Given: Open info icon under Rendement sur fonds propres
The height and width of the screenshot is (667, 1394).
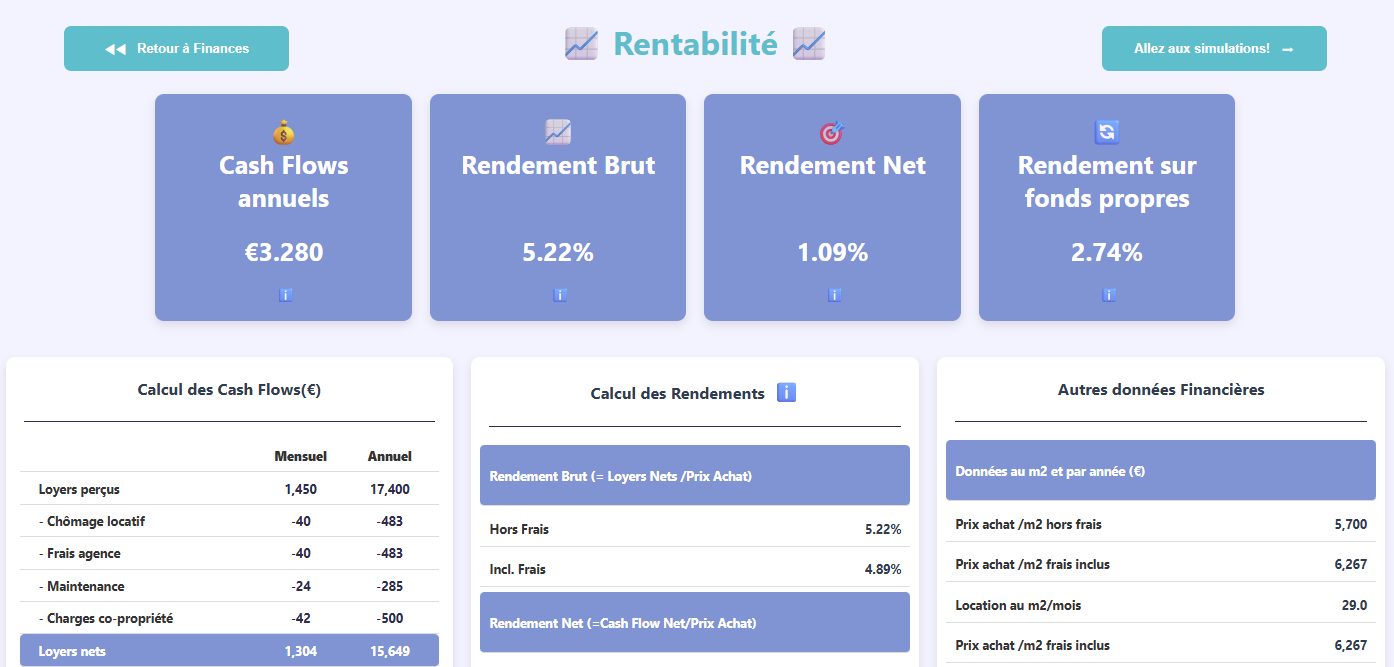Looking at the screenshot, I should pos(1108,295).
